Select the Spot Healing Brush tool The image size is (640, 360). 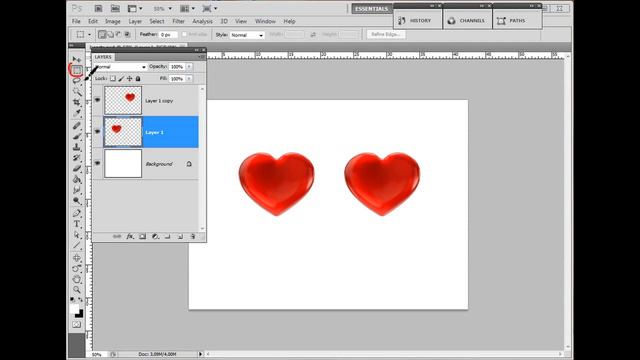[x=76, y=126]
